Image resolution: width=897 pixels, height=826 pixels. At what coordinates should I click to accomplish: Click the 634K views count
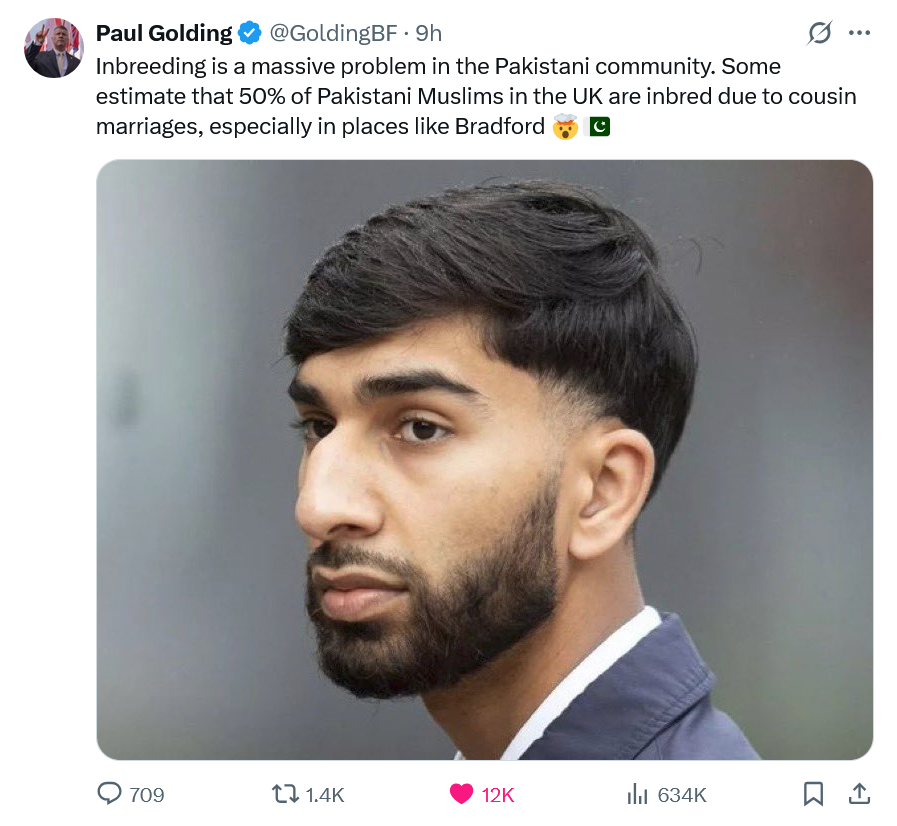(682, 795)
